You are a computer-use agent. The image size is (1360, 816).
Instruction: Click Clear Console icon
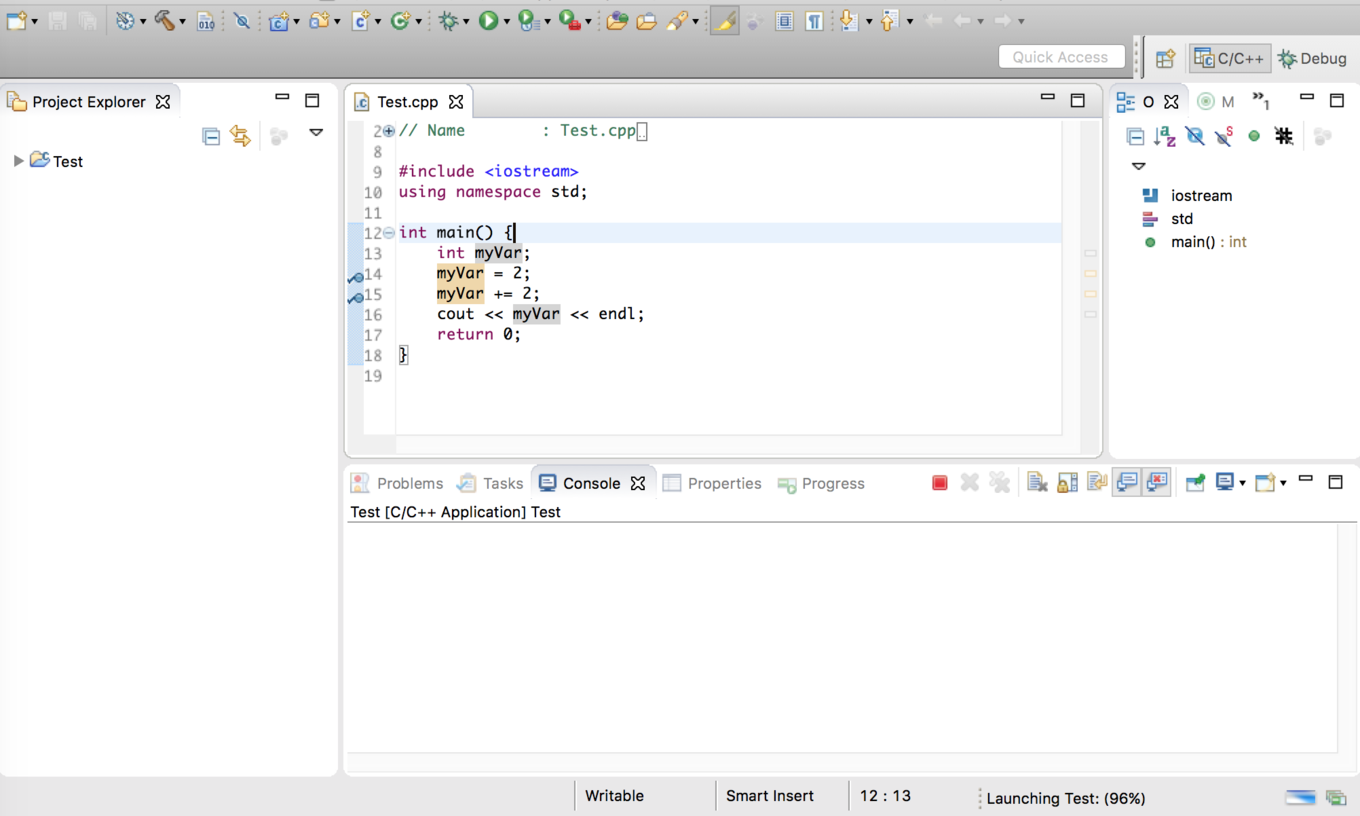pos(1037,483)
